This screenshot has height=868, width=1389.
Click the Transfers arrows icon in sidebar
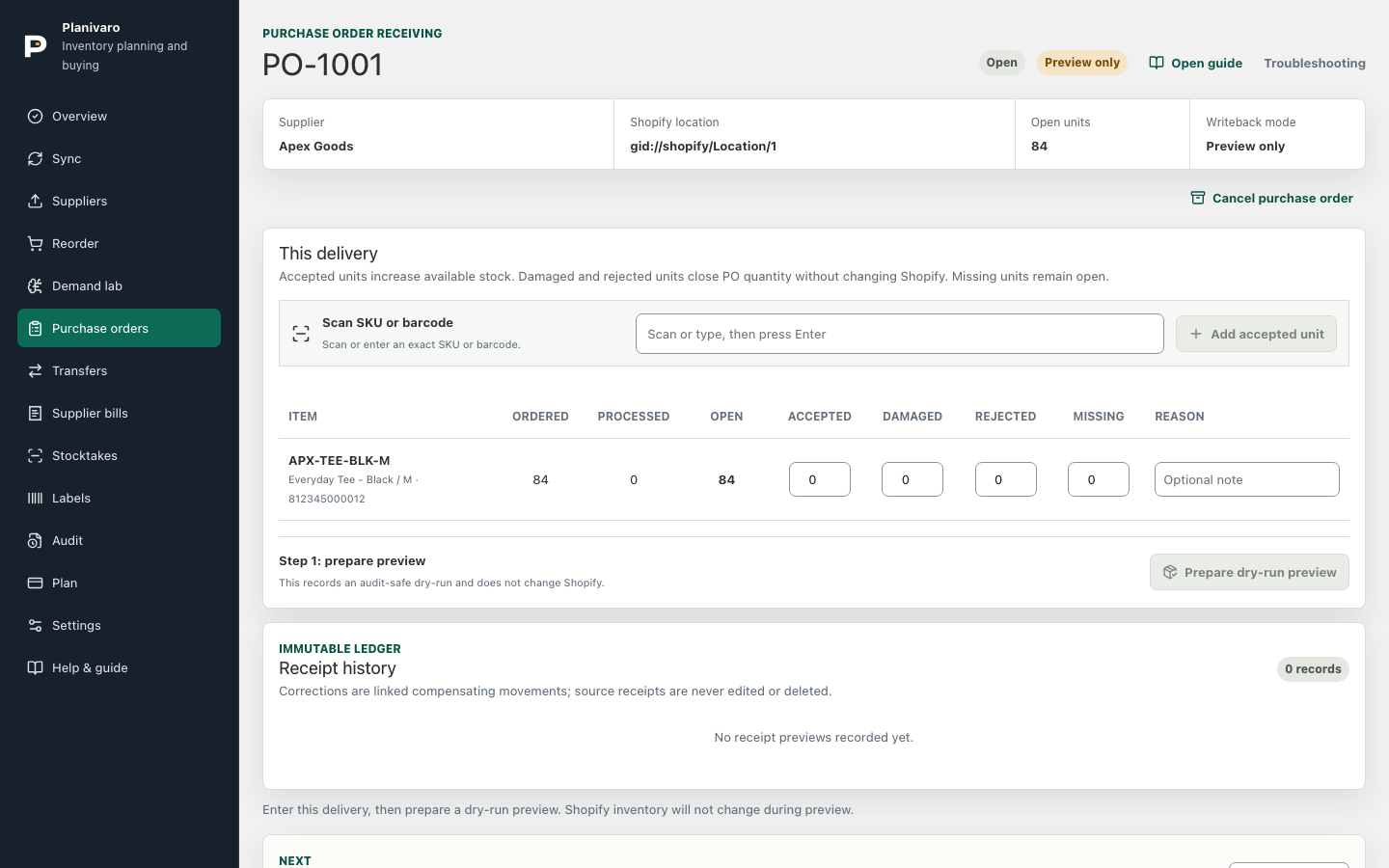[35, 370]
